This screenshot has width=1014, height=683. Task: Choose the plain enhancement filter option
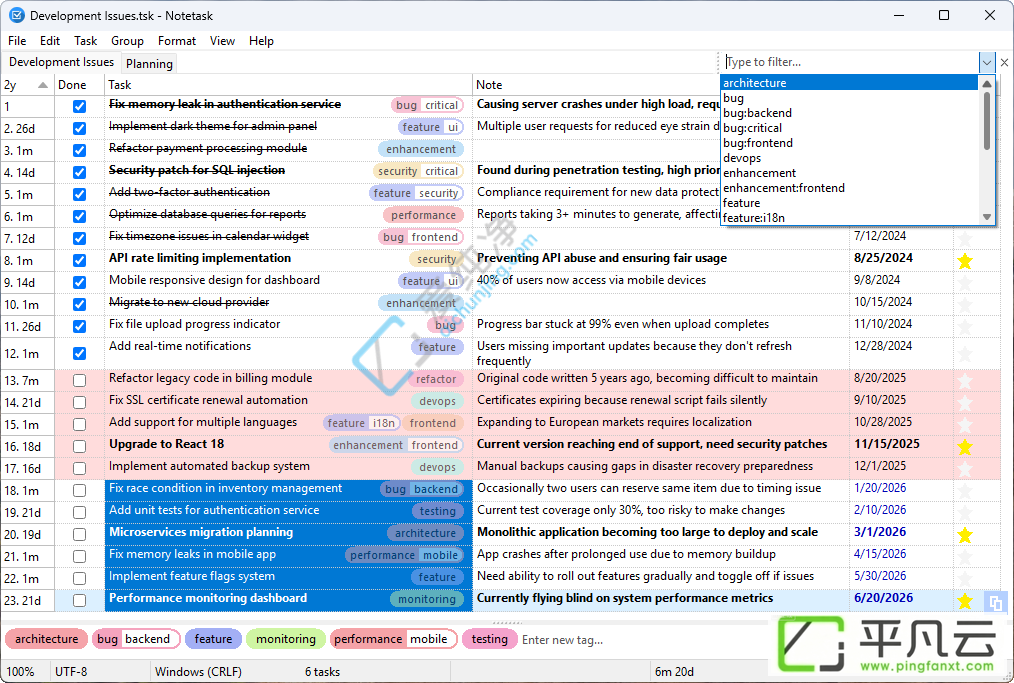tap(849, 173)
